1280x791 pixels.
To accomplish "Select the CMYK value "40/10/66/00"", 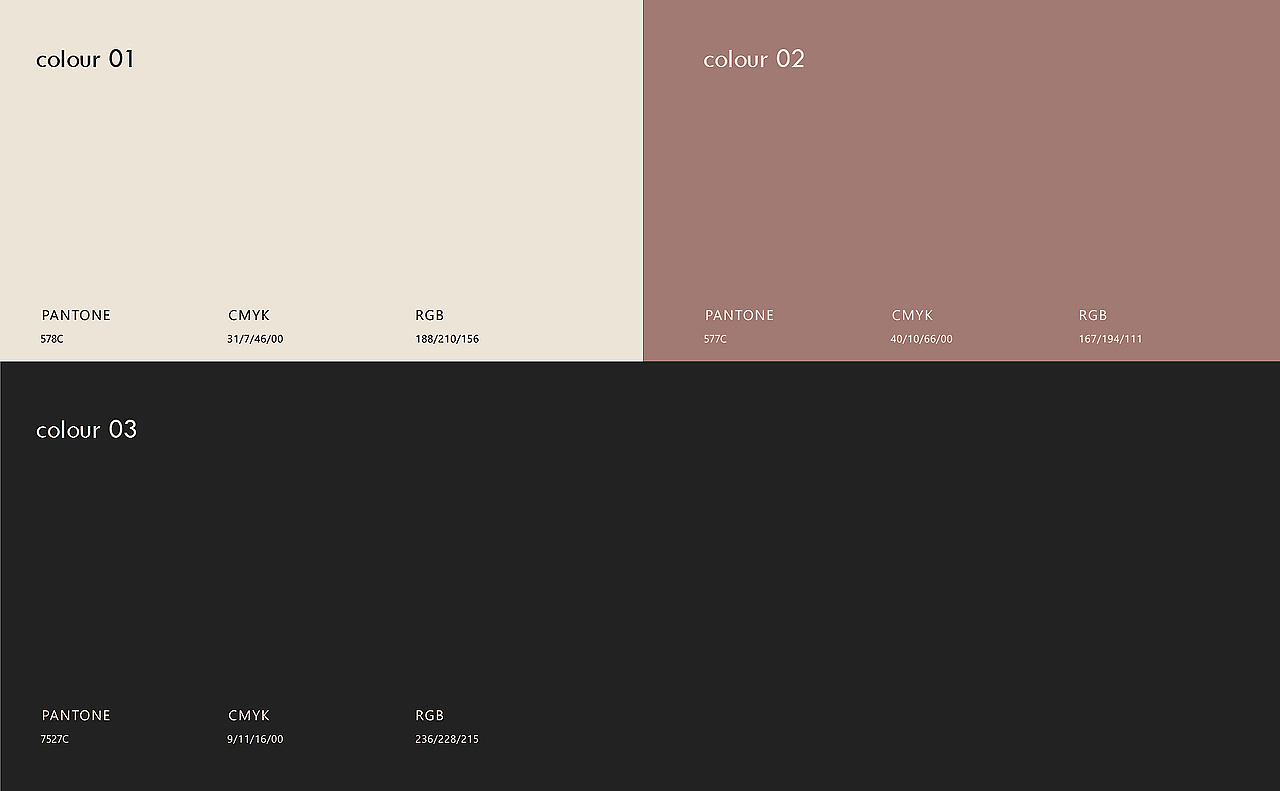I will [921, 339].
